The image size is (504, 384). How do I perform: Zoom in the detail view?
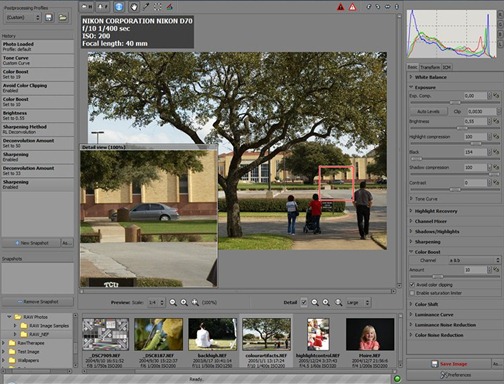click(326, 302)
